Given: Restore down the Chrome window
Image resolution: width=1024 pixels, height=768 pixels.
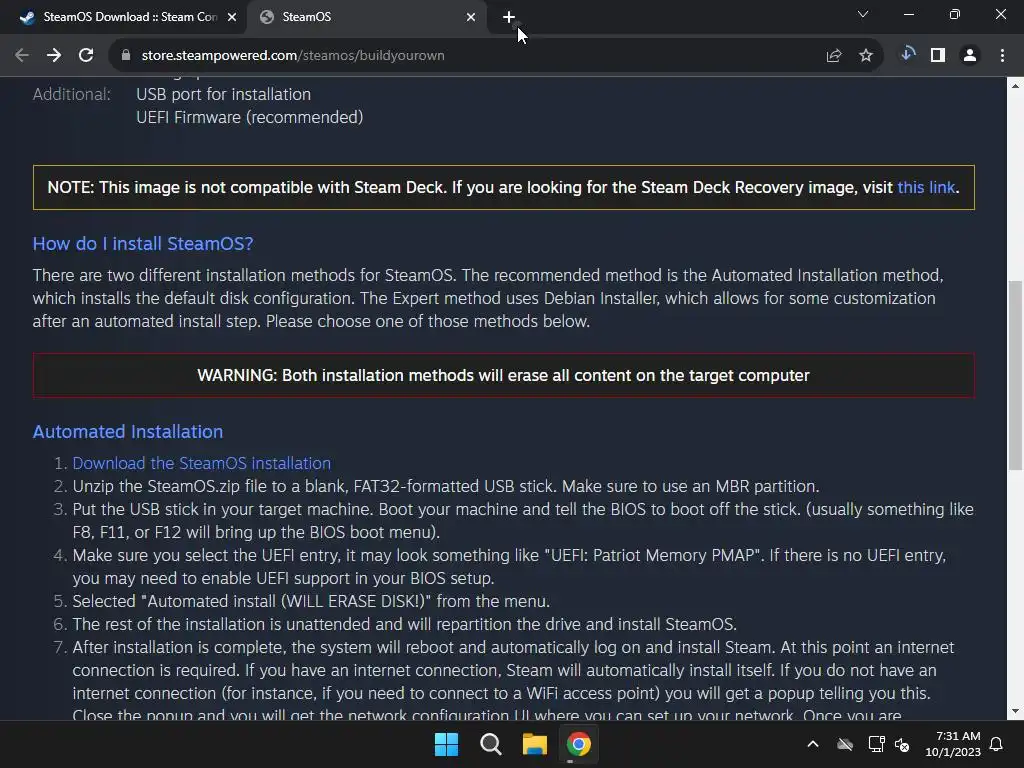Looking at the screenshot, I should [x=955, y=14].
